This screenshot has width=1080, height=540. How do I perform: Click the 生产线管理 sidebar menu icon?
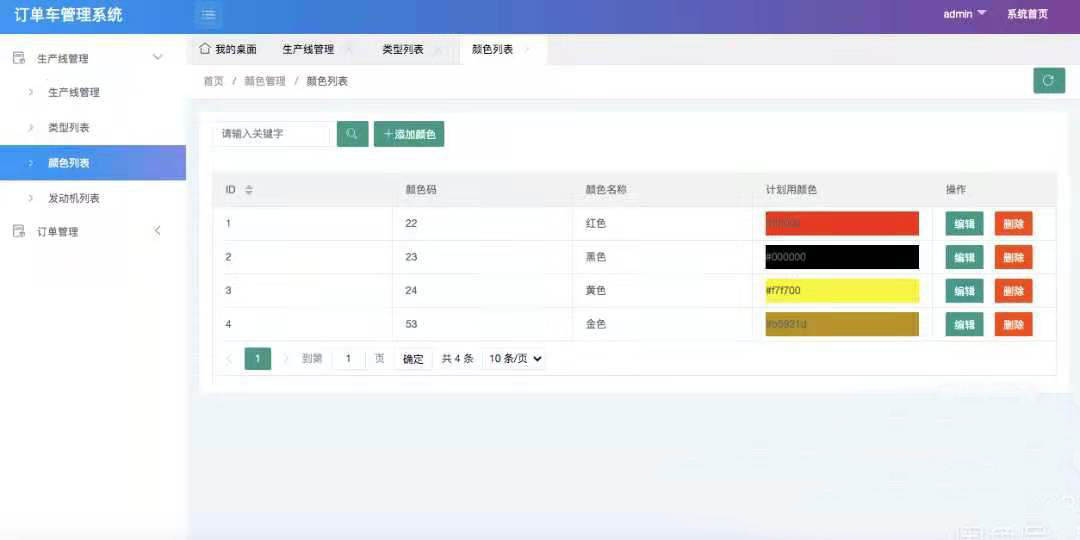(x=19, y=58)
